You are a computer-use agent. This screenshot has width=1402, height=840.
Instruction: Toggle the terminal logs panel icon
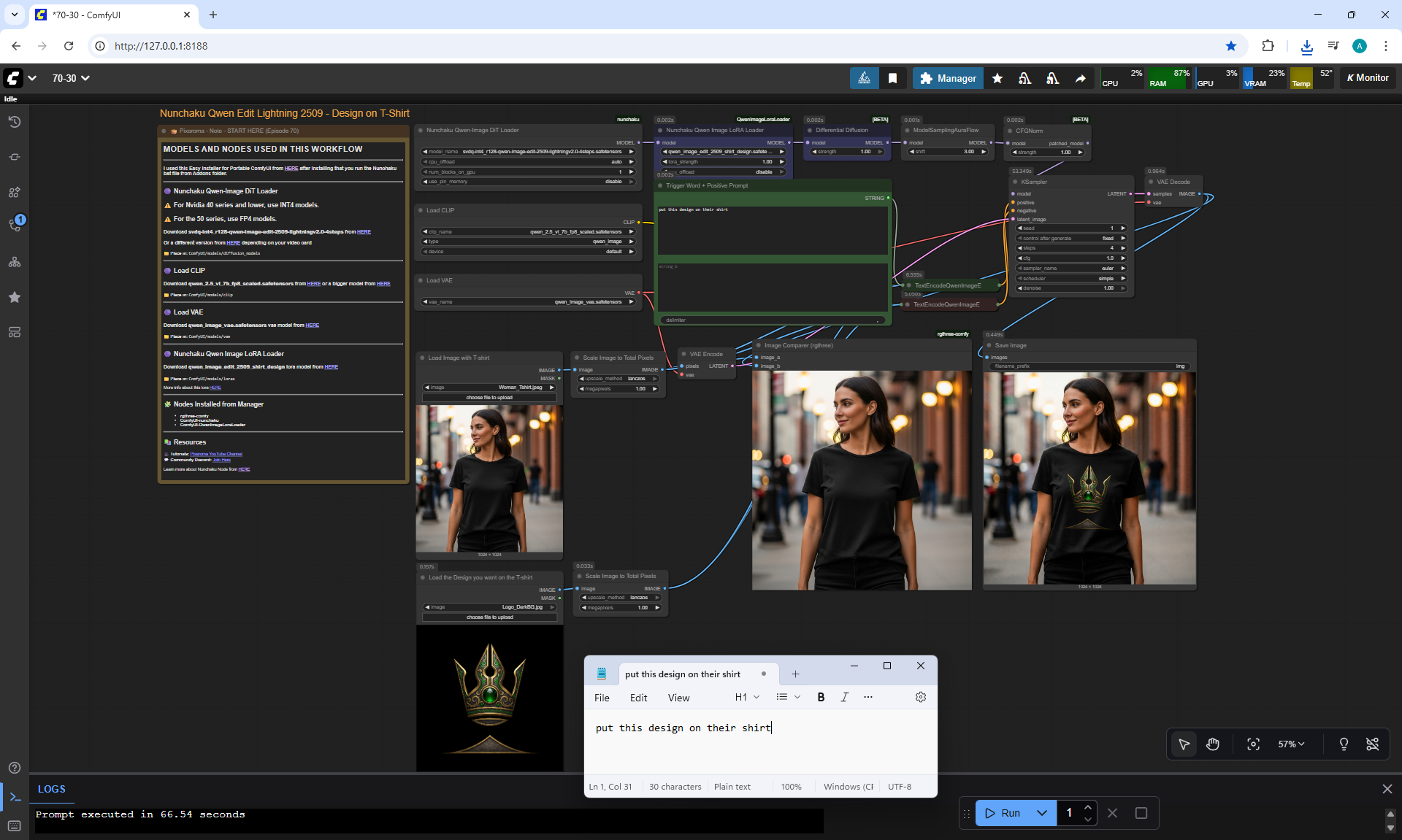coord(15,797)
